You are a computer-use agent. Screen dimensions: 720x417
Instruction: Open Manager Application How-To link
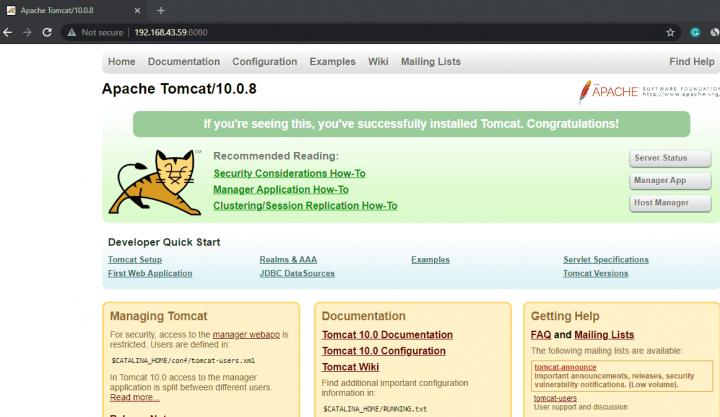pyautogui.click(x=281, y=190)
